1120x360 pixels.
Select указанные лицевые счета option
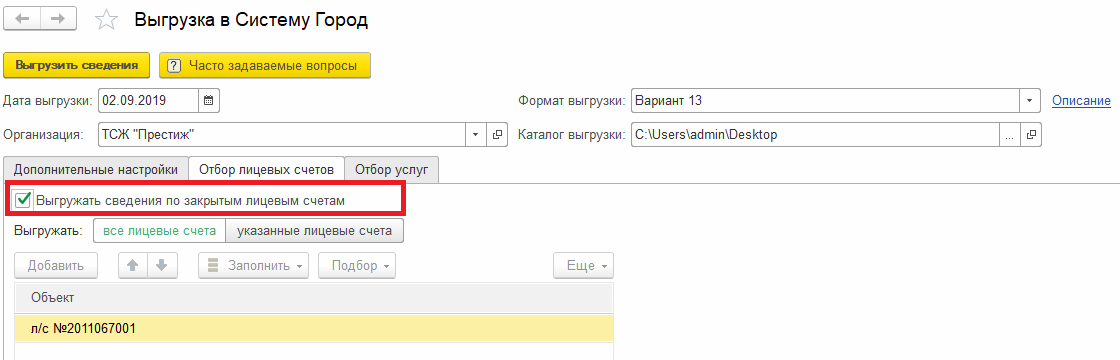click(x=314, y=231)
